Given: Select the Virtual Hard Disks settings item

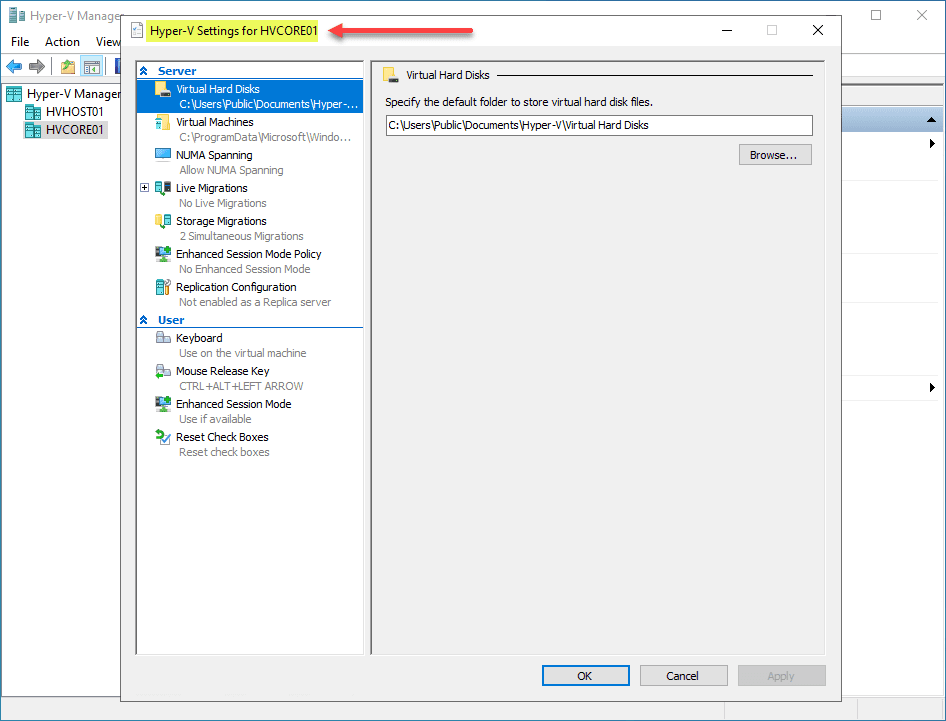Looking at the screenshot, I should [x=250, y=97].
